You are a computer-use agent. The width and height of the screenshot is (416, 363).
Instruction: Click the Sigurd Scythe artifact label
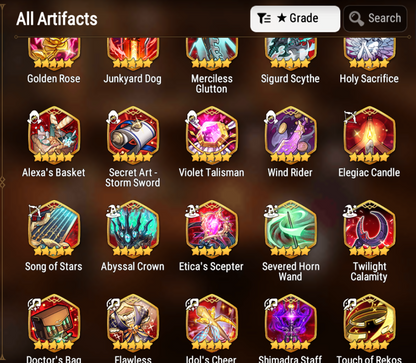click(290, 79)
